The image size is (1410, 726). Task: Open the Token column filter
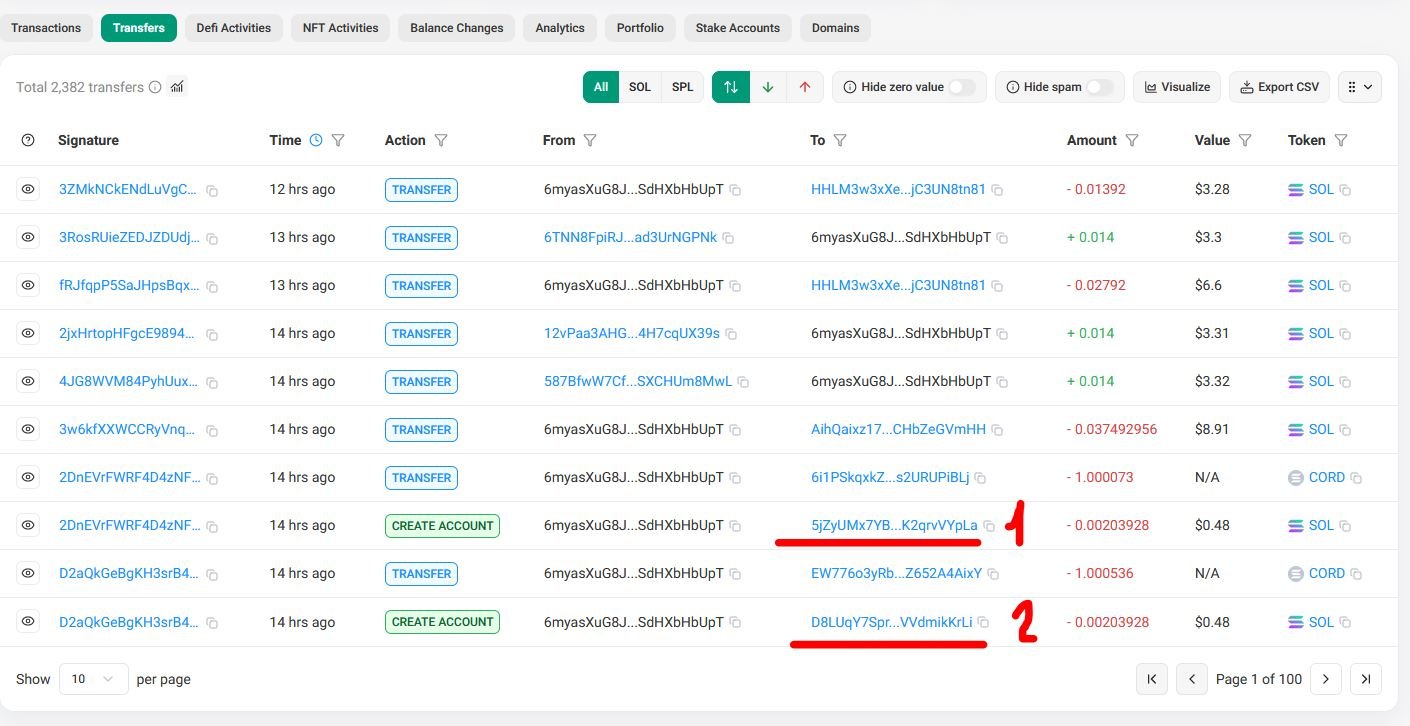1341,140
